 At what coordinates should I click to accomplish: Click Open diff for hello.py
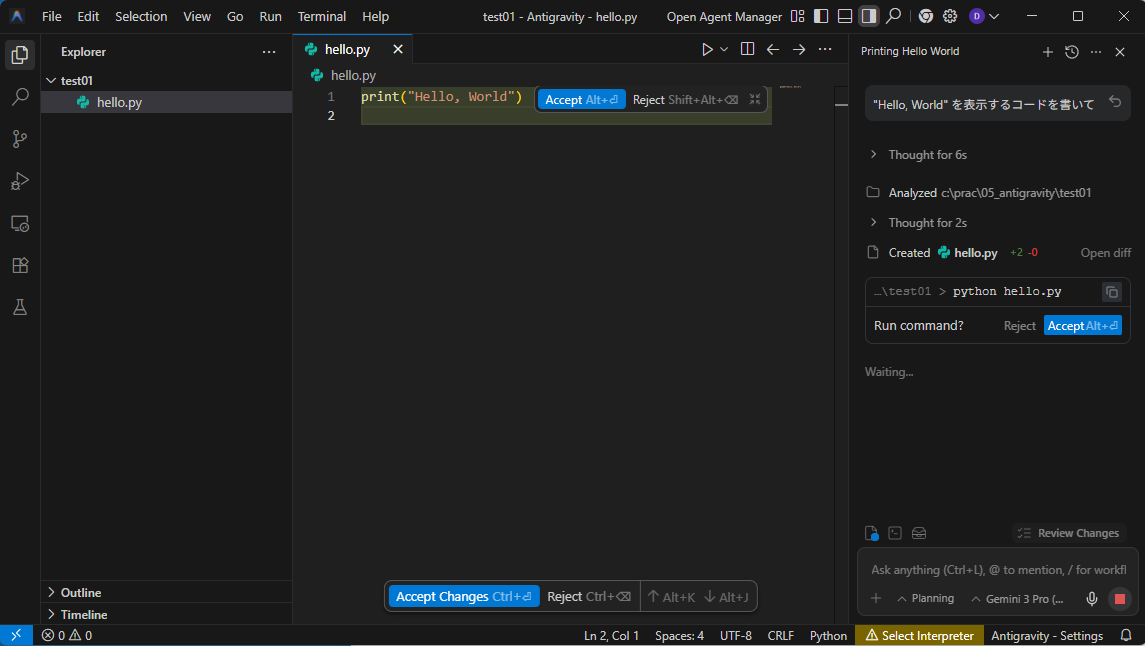pos(1106,253)
